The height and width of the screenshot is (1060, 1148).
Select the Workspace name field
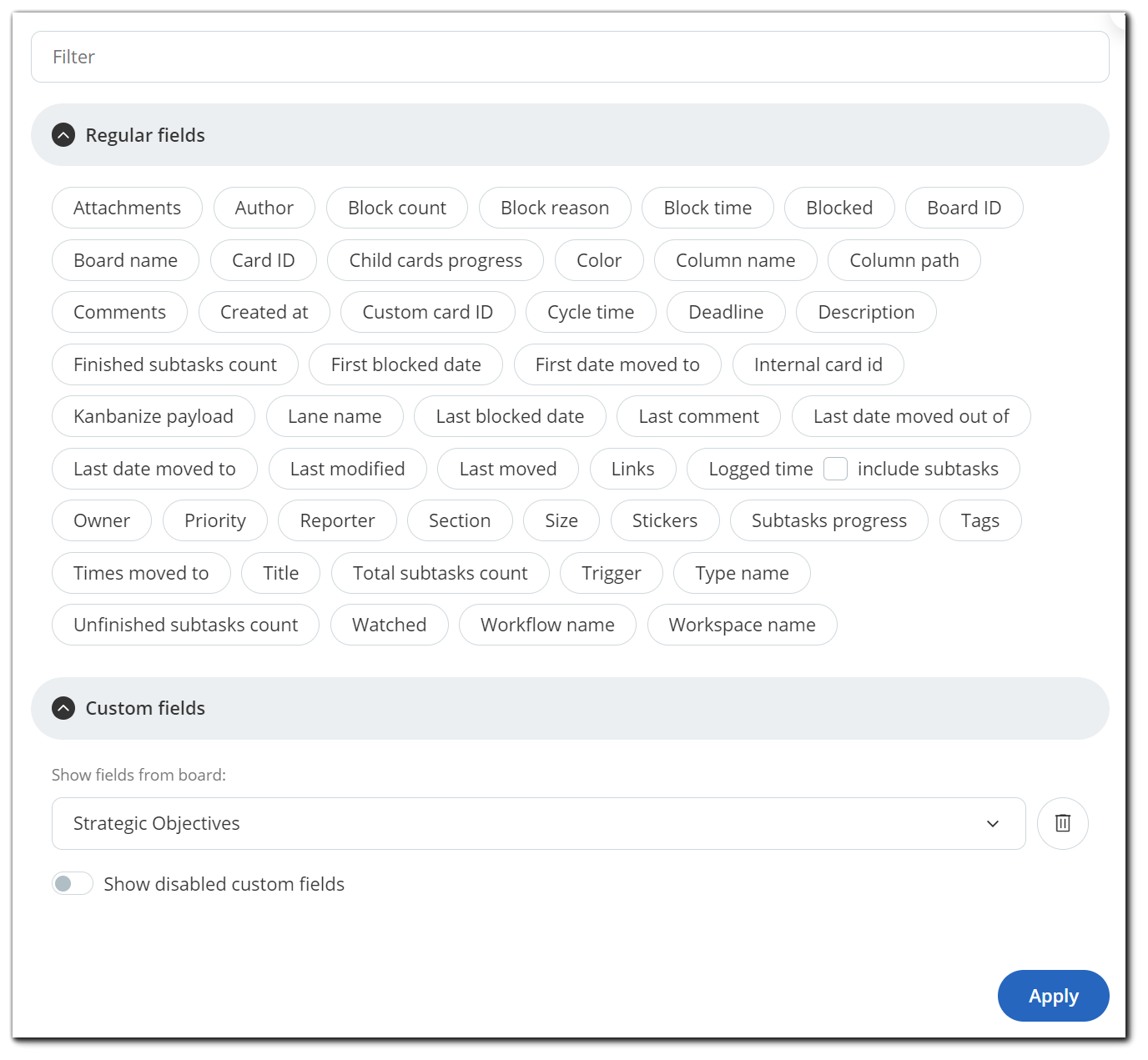(x=742, y=625)
